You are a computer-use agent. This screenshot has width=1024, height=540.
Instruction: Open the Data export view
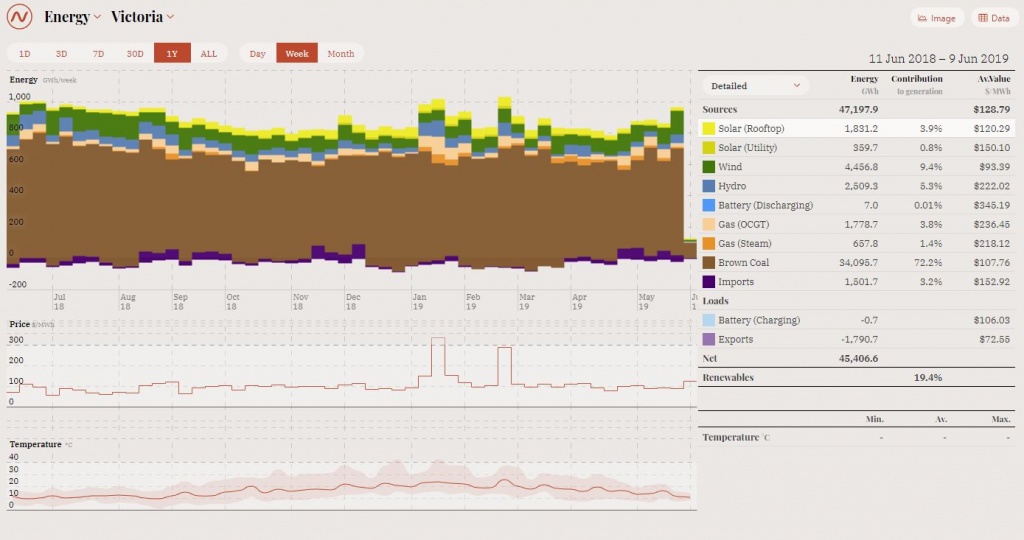coord(994,18)
